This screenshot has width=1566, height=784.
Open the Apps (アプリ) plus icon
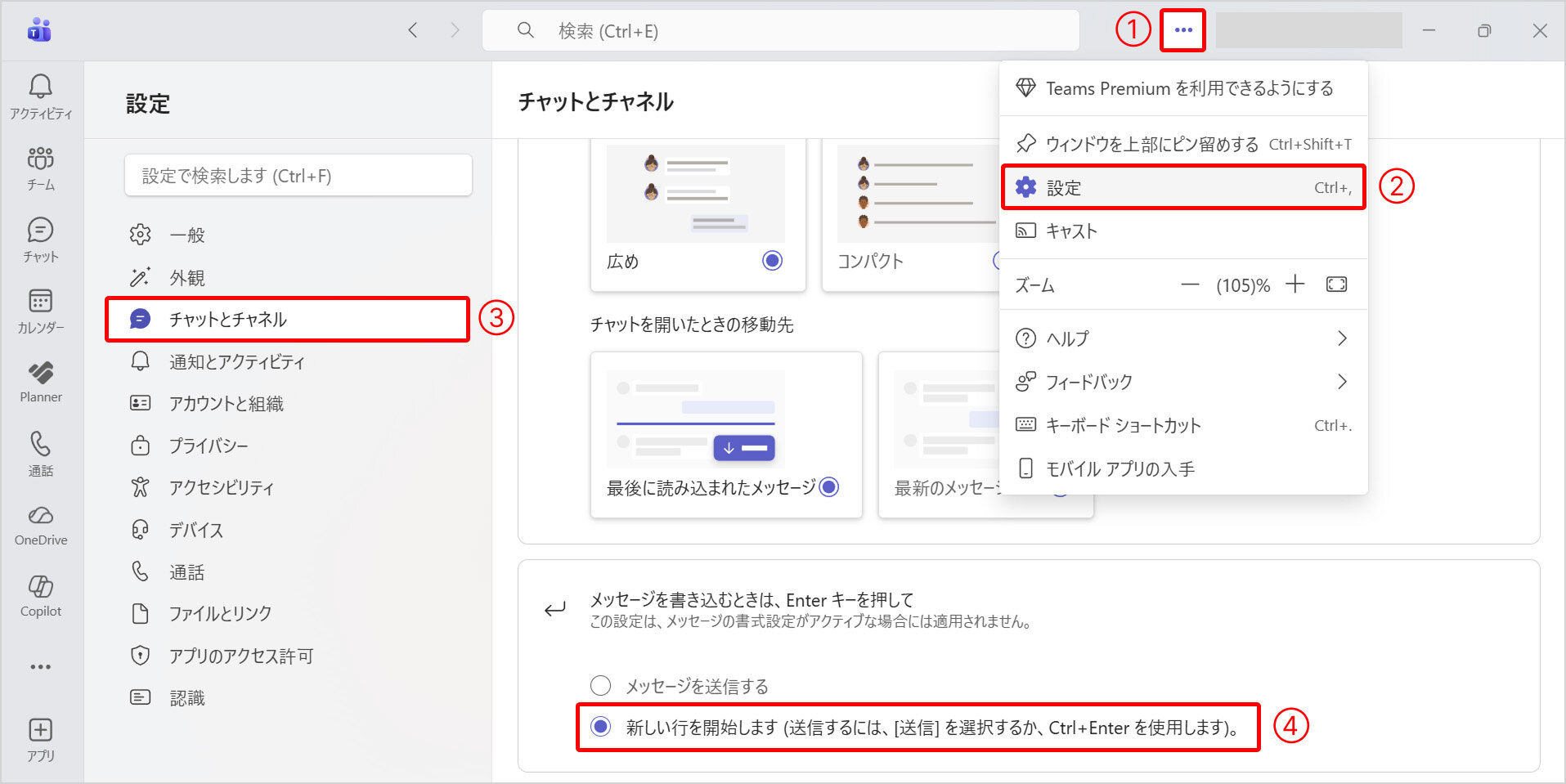point(40,739)
